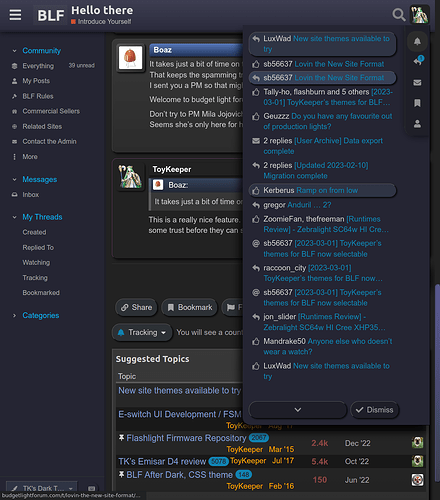Click the Boaz username in post header

coord(163,50)
